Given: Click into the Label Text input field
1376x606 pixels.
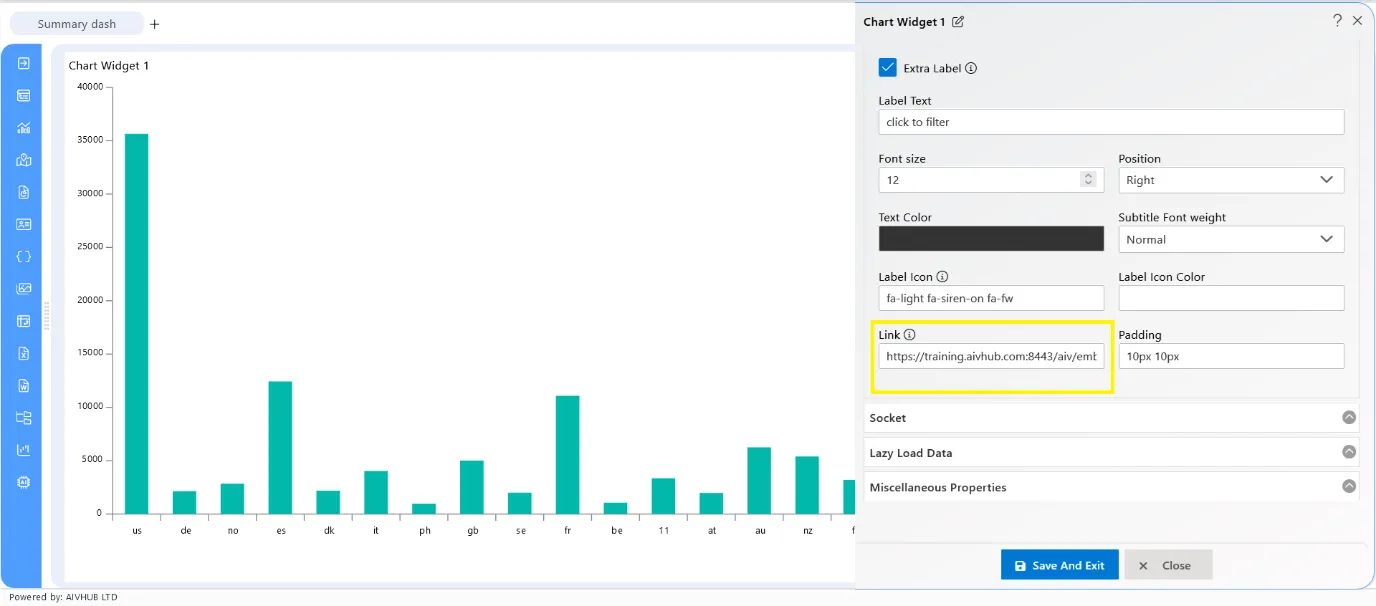Looking at the screenshot, I should coord(1110,122).
